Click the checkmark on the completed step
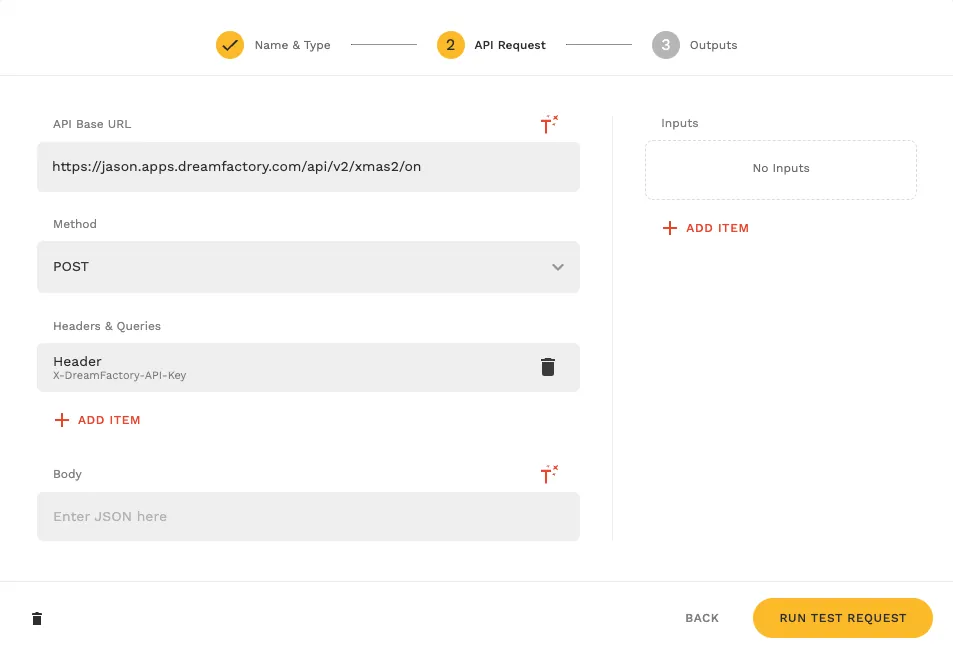Viewport: 953px width, 647px height. tap(229, 45)
